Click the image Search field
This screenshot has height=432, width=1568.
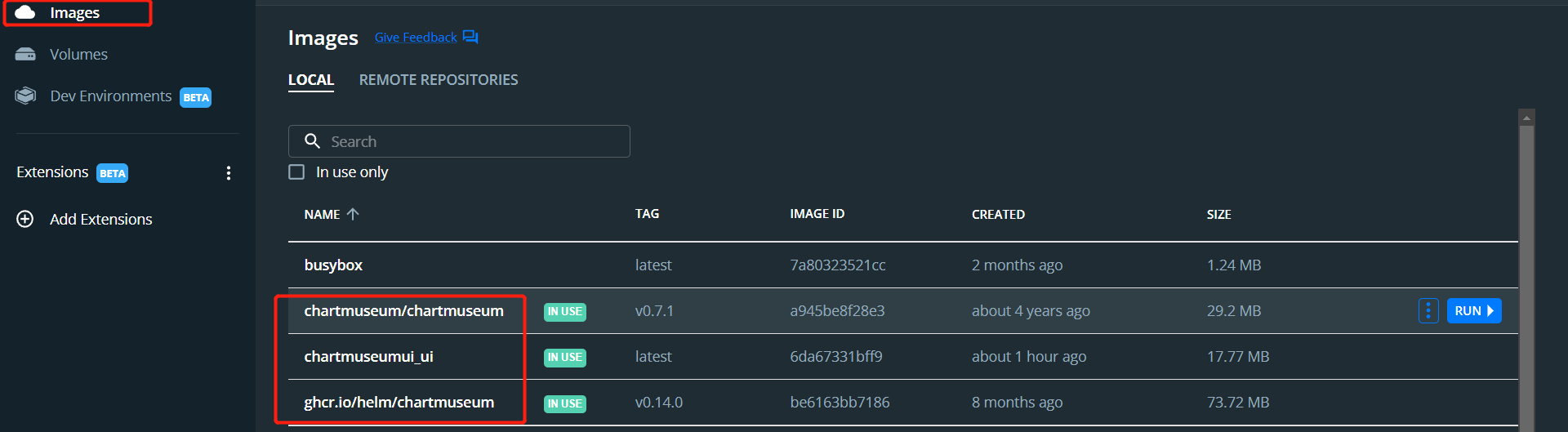[459, 141]
